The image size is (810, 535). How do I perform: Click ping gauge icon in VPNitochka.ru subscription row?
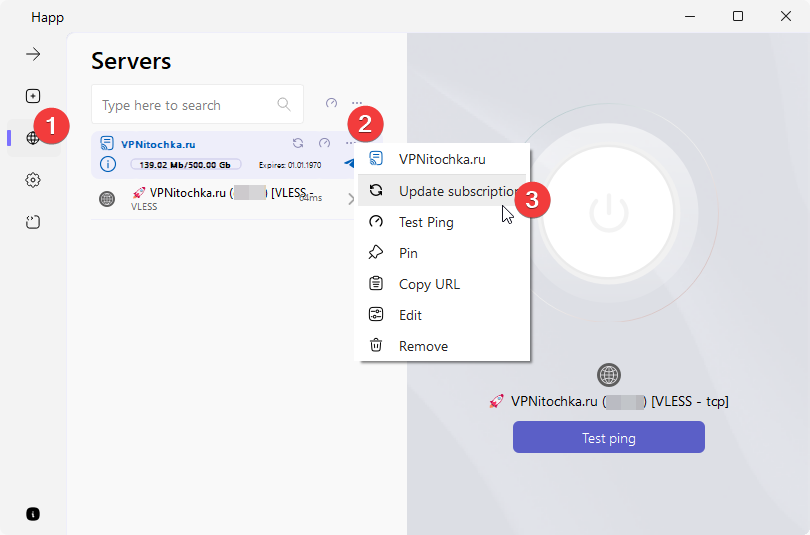pyautogui.click(x=324, y=143)
